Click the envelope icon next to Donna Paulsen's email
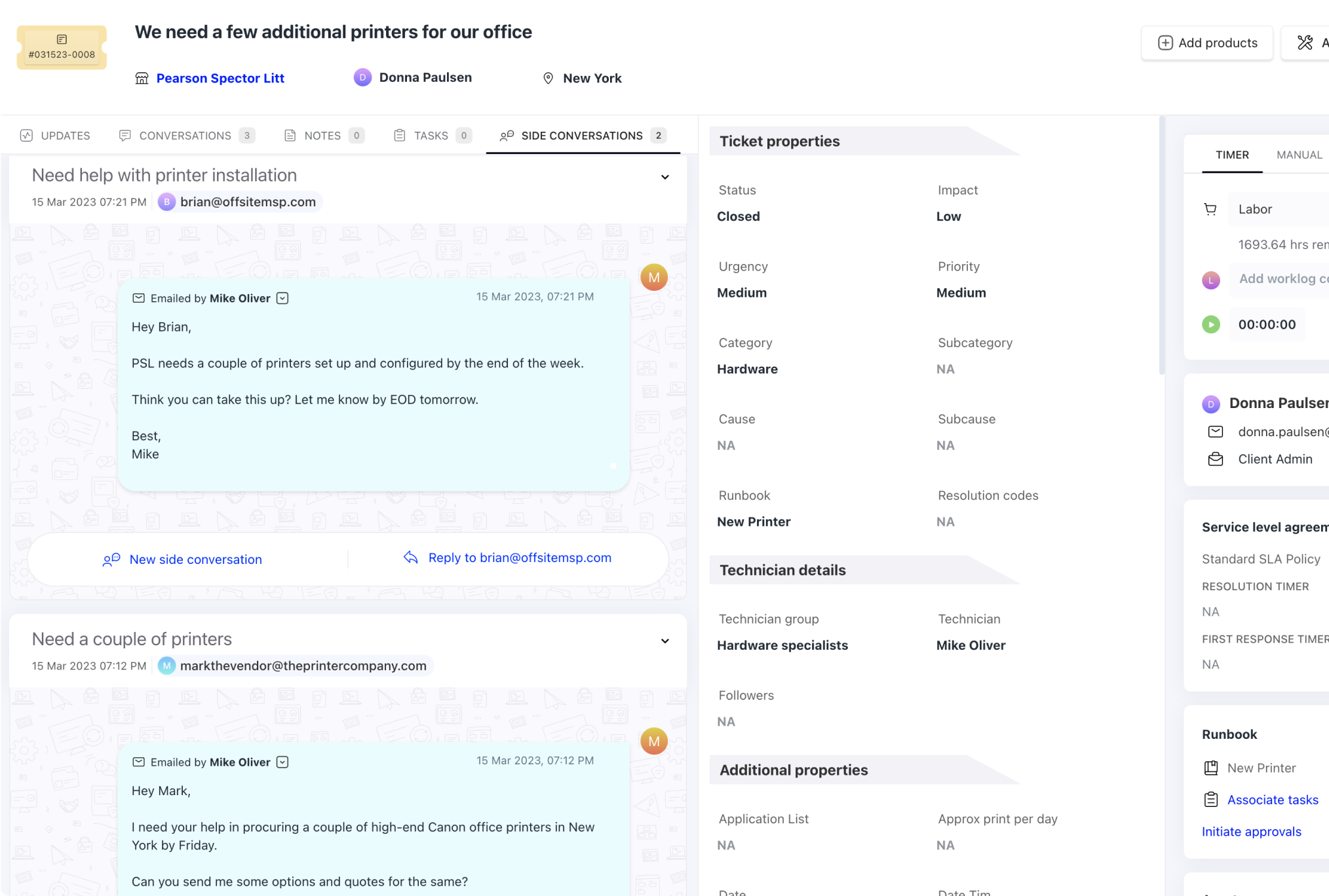 [1216, 432]
